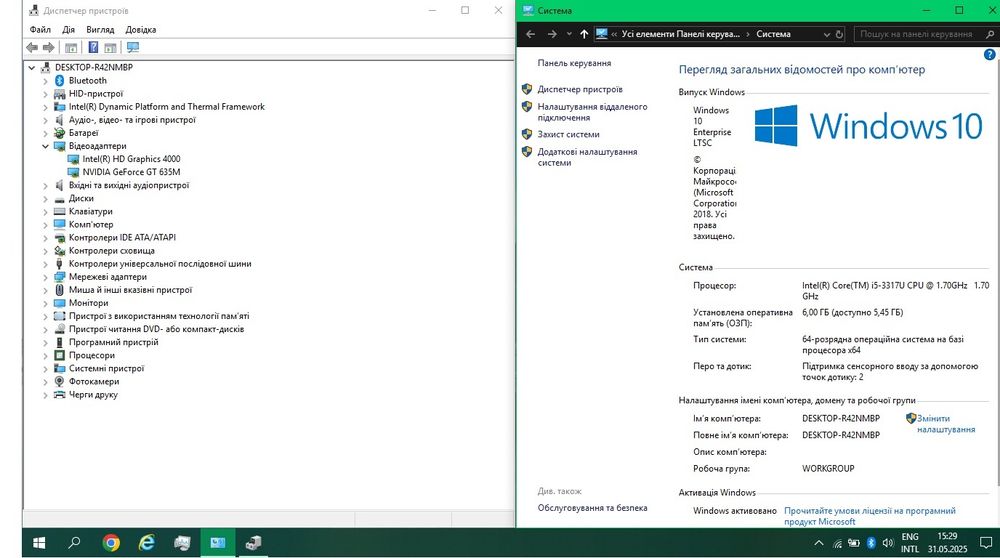This screenshot has height=558, width=1000.
Task: Open Обслуговування та безпека link
Action: [592, 508]
